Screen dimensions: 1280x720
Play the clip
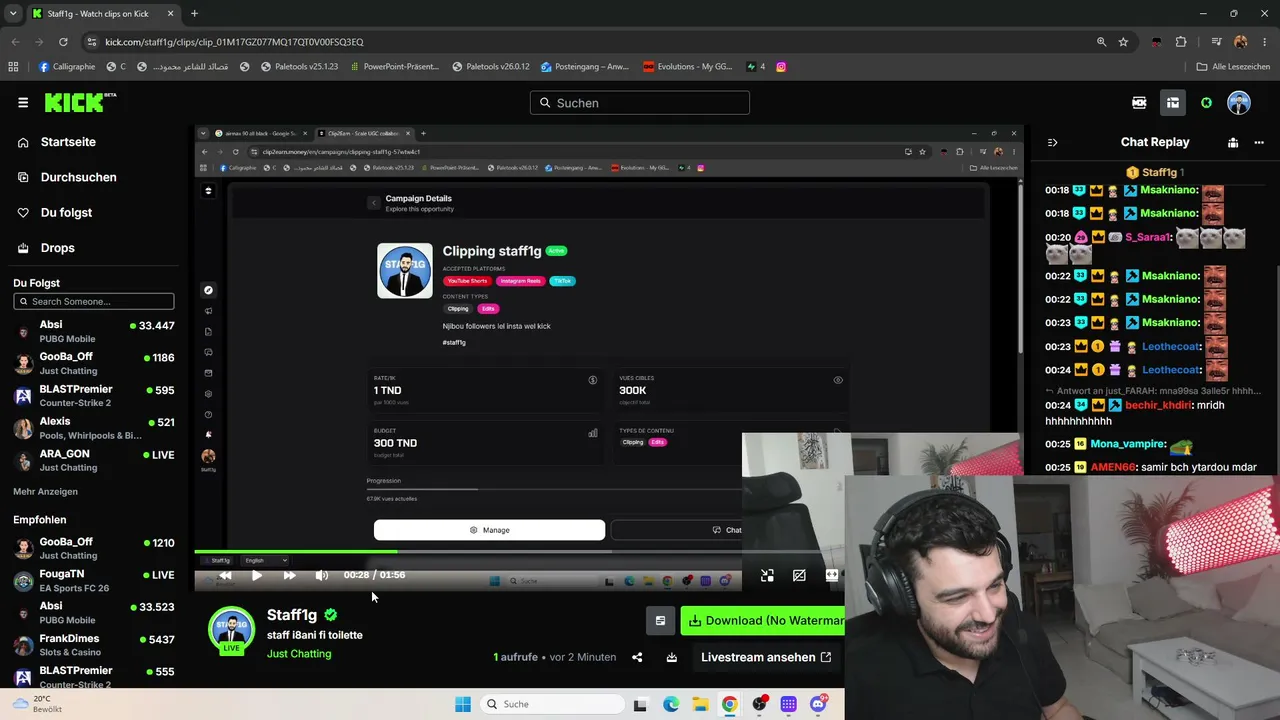tap(257, 575)
